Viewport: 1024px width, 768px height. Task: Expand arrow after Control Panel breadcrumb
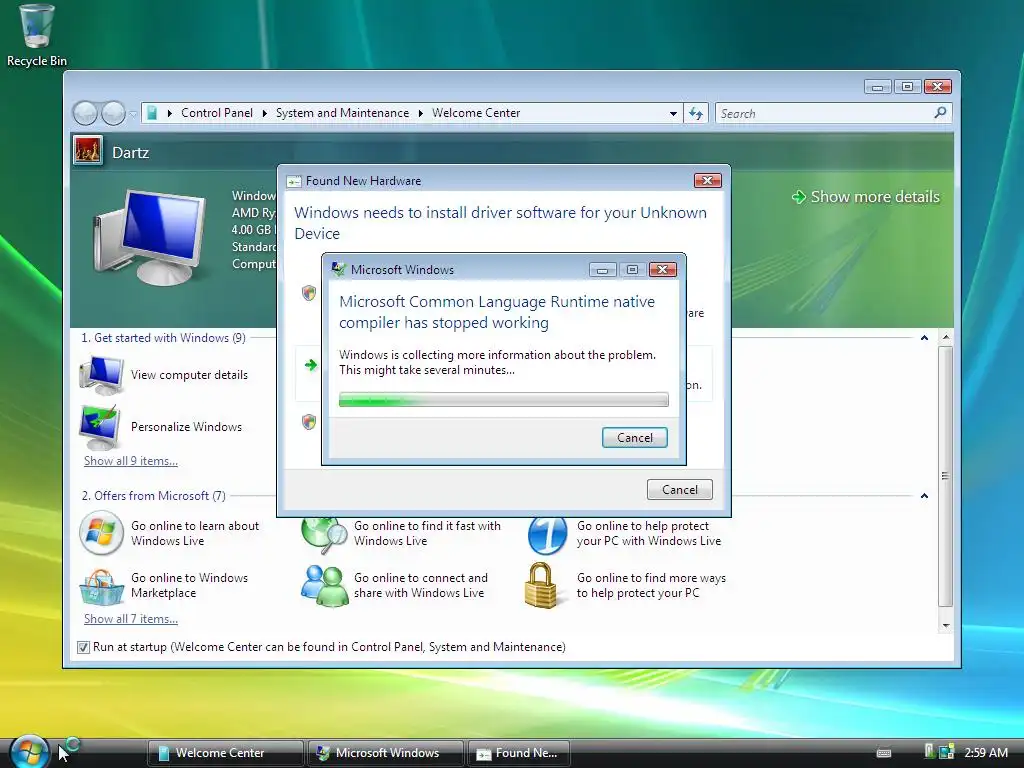click(x=264, y=113)
